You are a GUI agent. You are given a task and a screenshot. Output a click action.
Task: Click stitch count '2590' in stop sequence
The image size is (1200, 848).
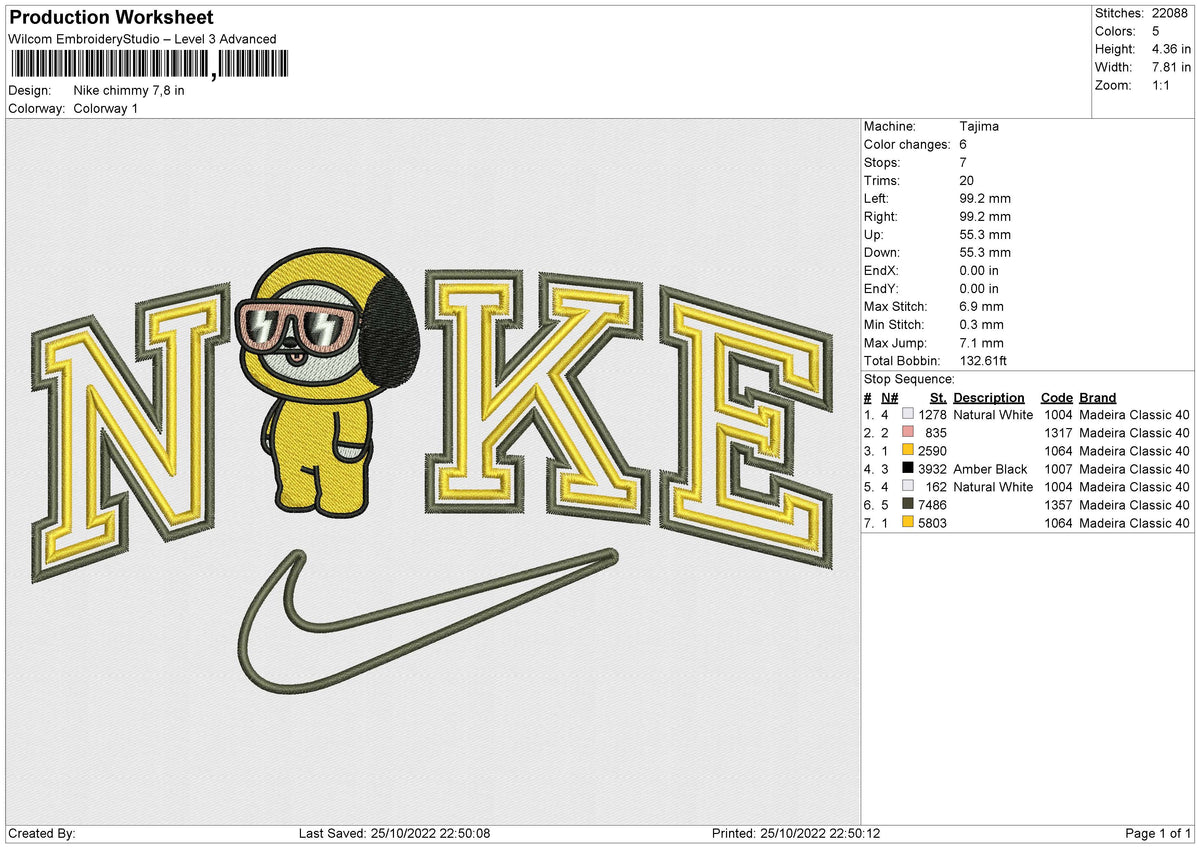point(932,451)
